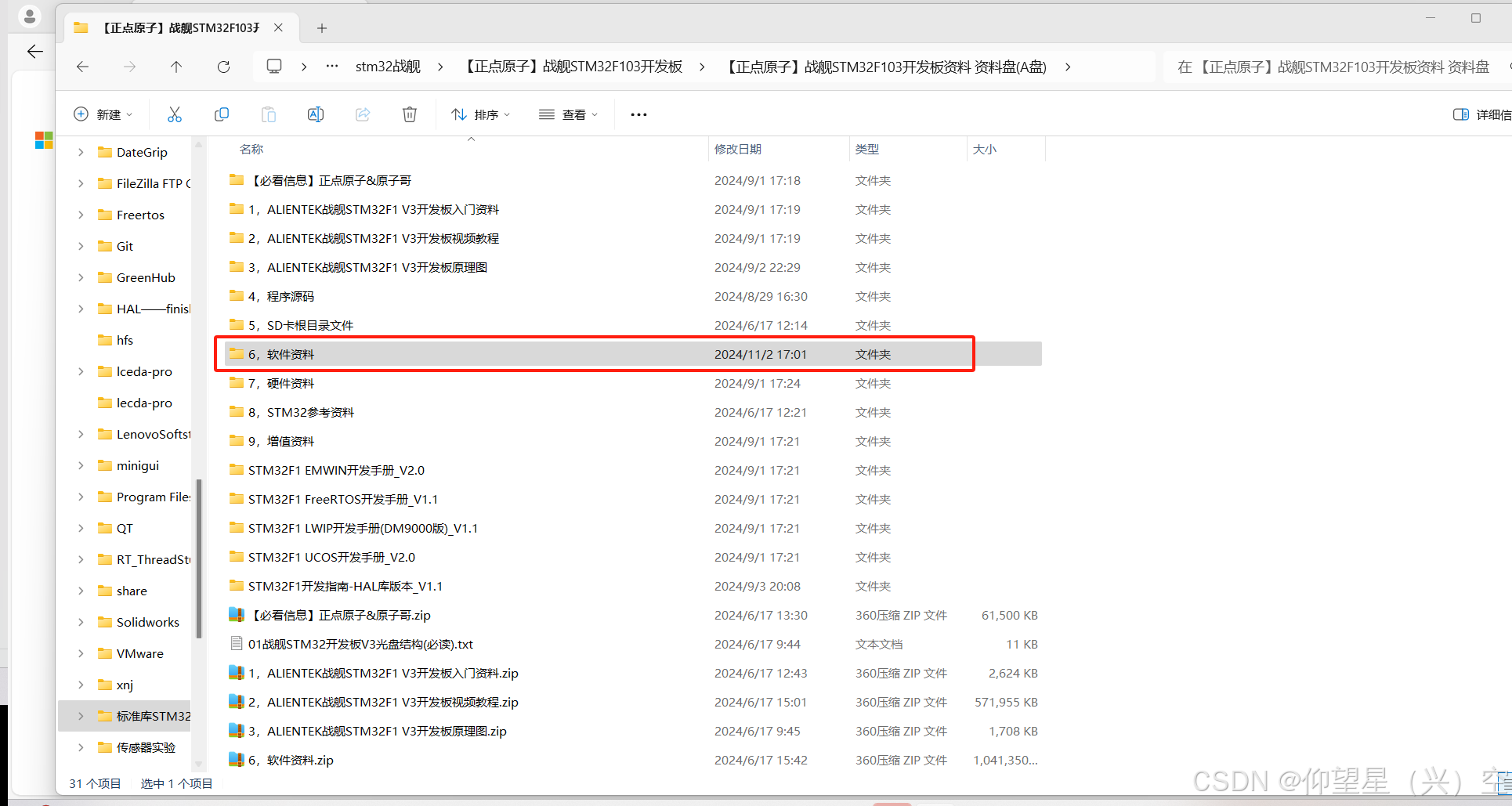Go forward with the right arrow button

129,67
